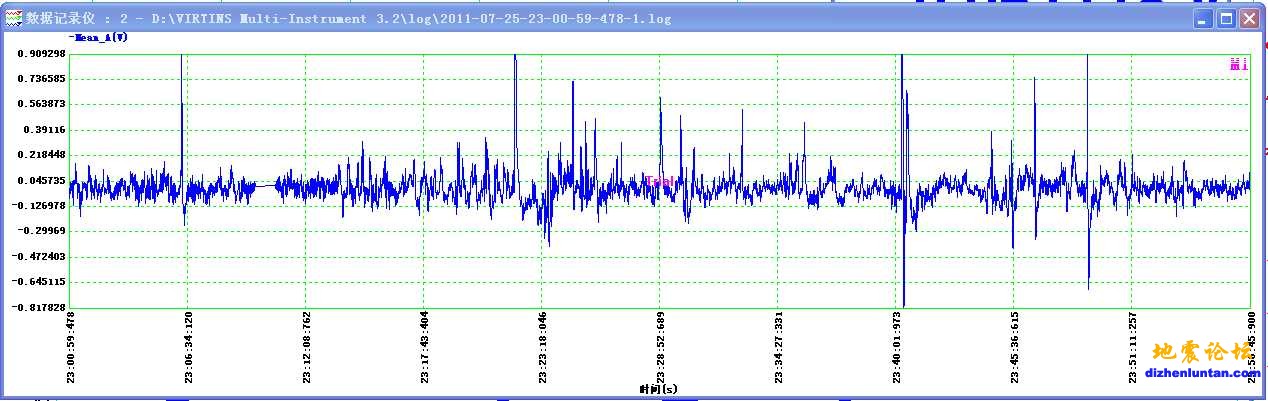This screenshot has height=401, width=1268.
Task: Click the 时间(s) X-axis title
Action: (658, 389)
